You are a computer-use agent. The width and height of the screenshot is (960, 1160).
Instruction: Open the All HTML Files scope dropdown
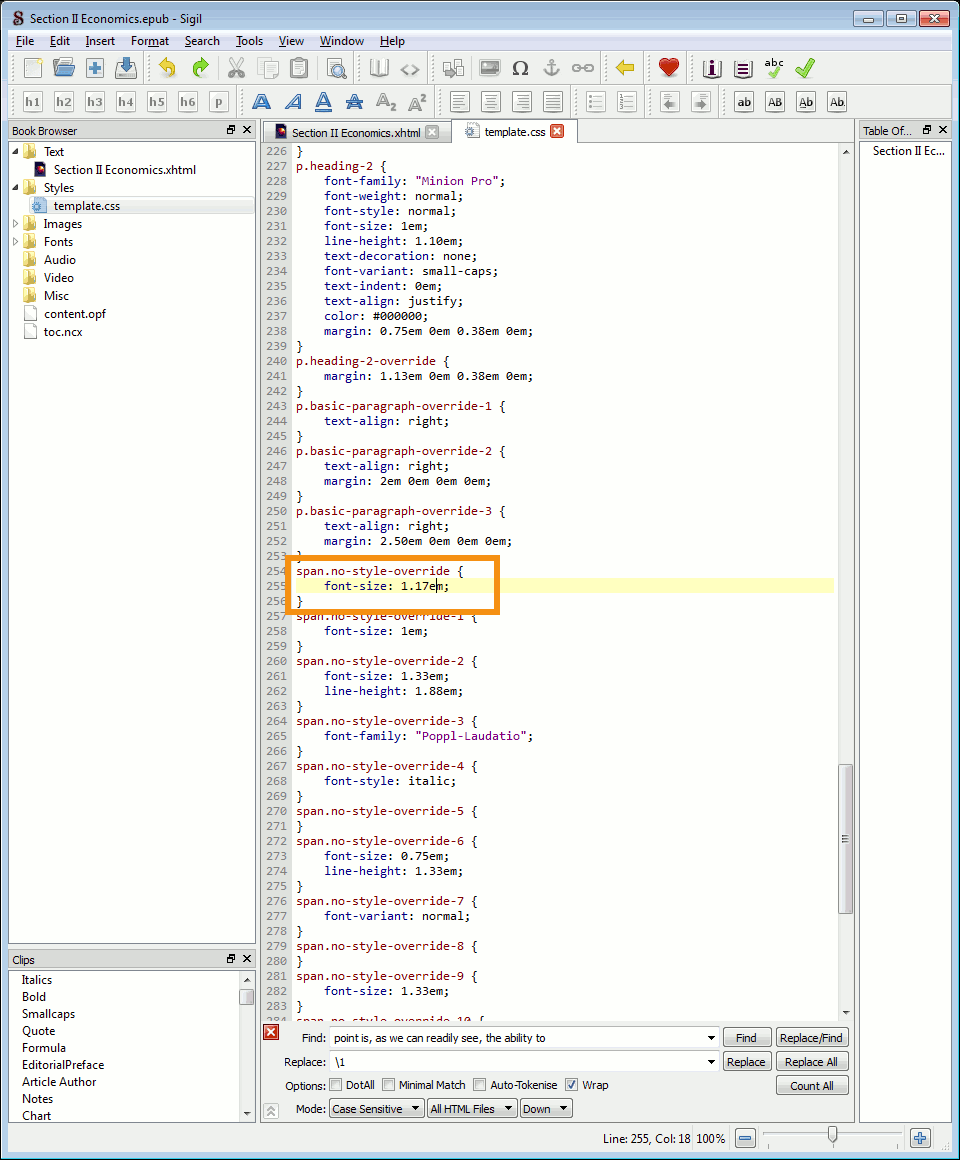pos(471,1109)
